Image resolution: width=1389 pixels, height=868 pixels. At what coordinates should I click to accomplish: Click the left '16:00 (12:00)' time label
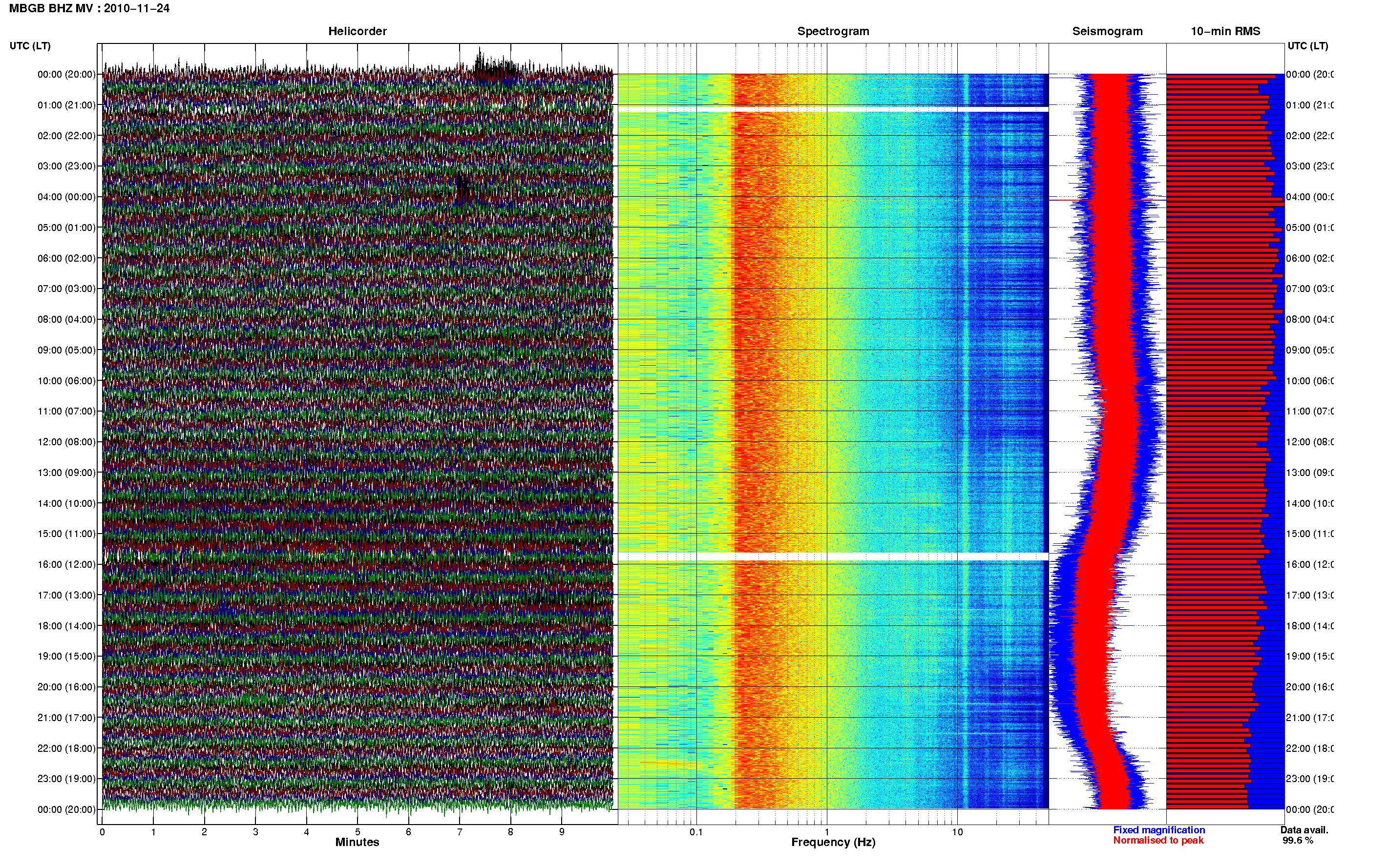pos(66,564)
